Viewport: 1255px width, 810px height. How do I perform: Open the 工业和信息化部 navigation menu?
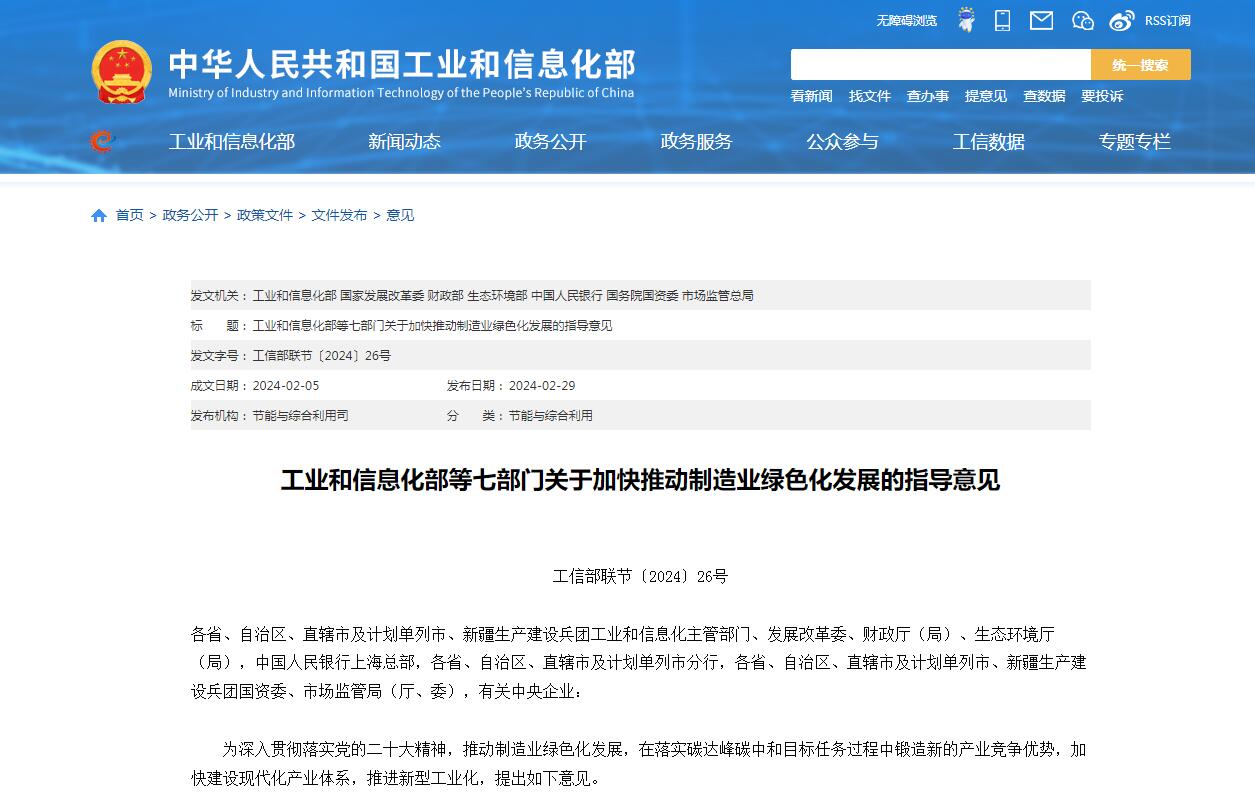pos(232,142)
